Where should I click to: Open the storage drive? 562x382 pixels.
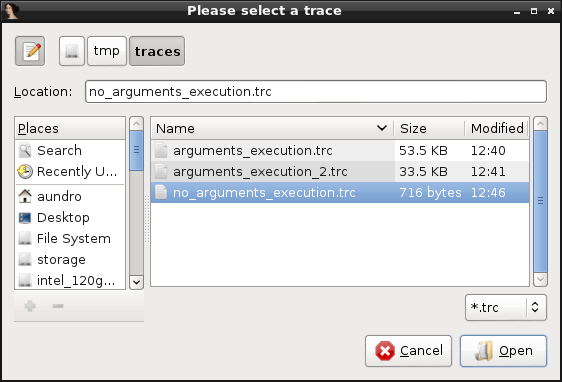pos(70,260)
